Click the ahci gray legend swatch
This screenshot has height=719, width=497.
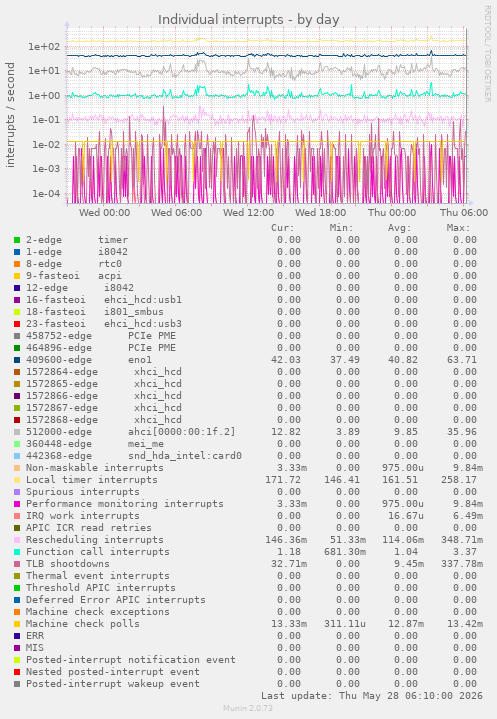click(x=17, y=432)
